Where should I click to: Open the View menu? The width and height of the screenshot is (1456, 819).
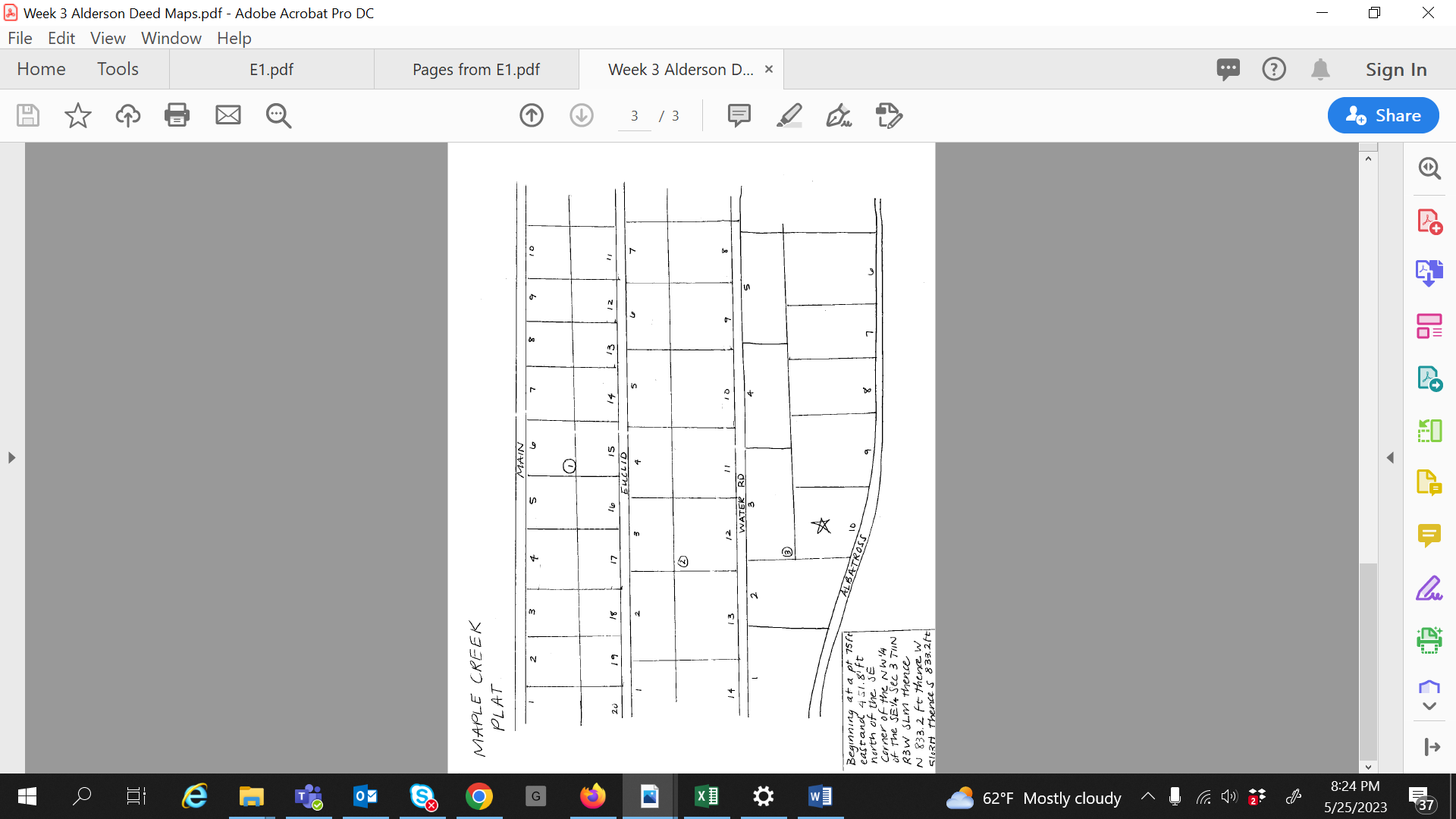tap(108, 38)
